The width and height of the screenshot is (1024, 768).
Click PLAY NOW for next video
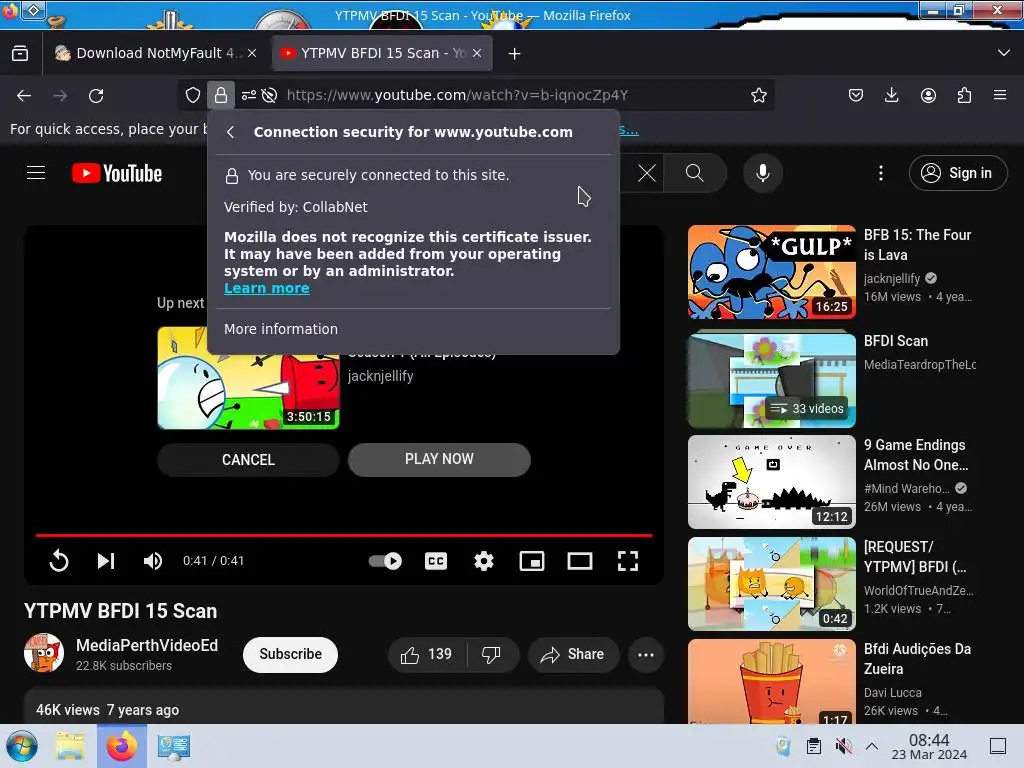[x=439, y=460]
